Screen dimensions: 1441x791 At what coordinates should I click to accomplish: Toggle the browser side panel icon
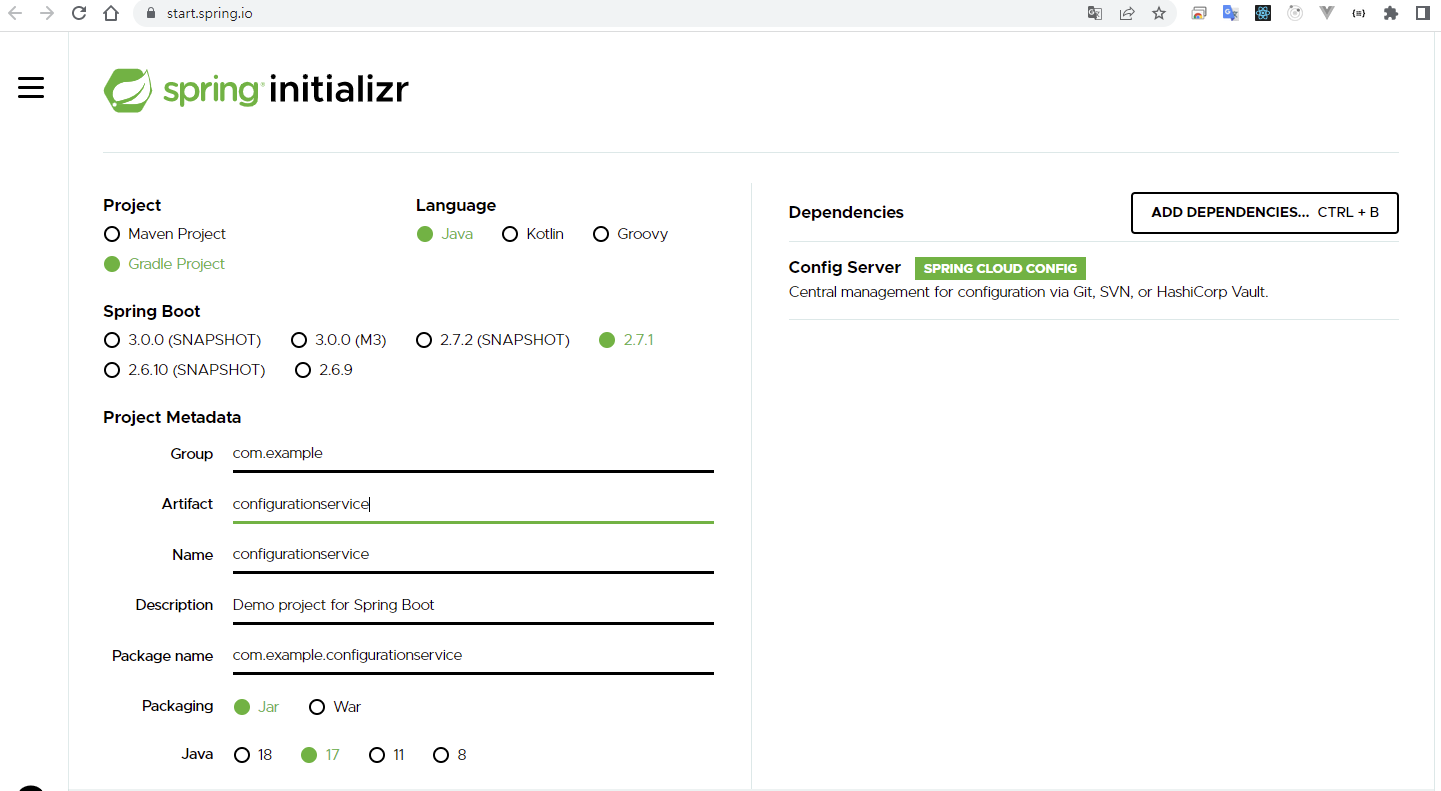tap(1422, 13)
